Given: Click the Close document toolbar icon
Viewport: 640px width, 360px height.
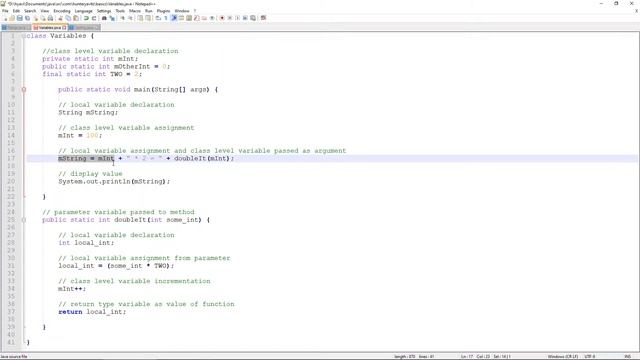Looking at the screenshot, I should [x=36, y=18].
